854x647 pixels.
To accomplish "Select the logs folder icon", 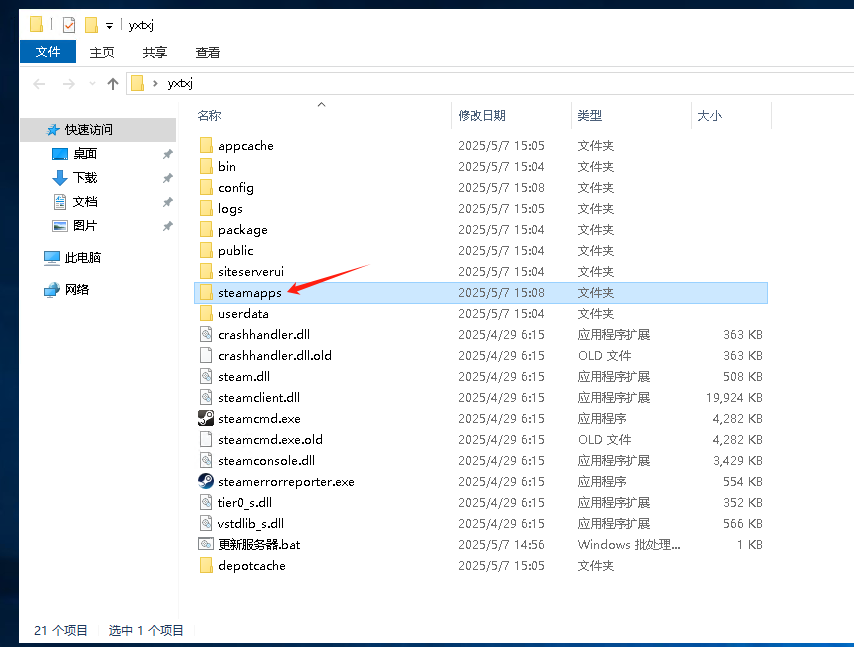I will pos(206,208).
